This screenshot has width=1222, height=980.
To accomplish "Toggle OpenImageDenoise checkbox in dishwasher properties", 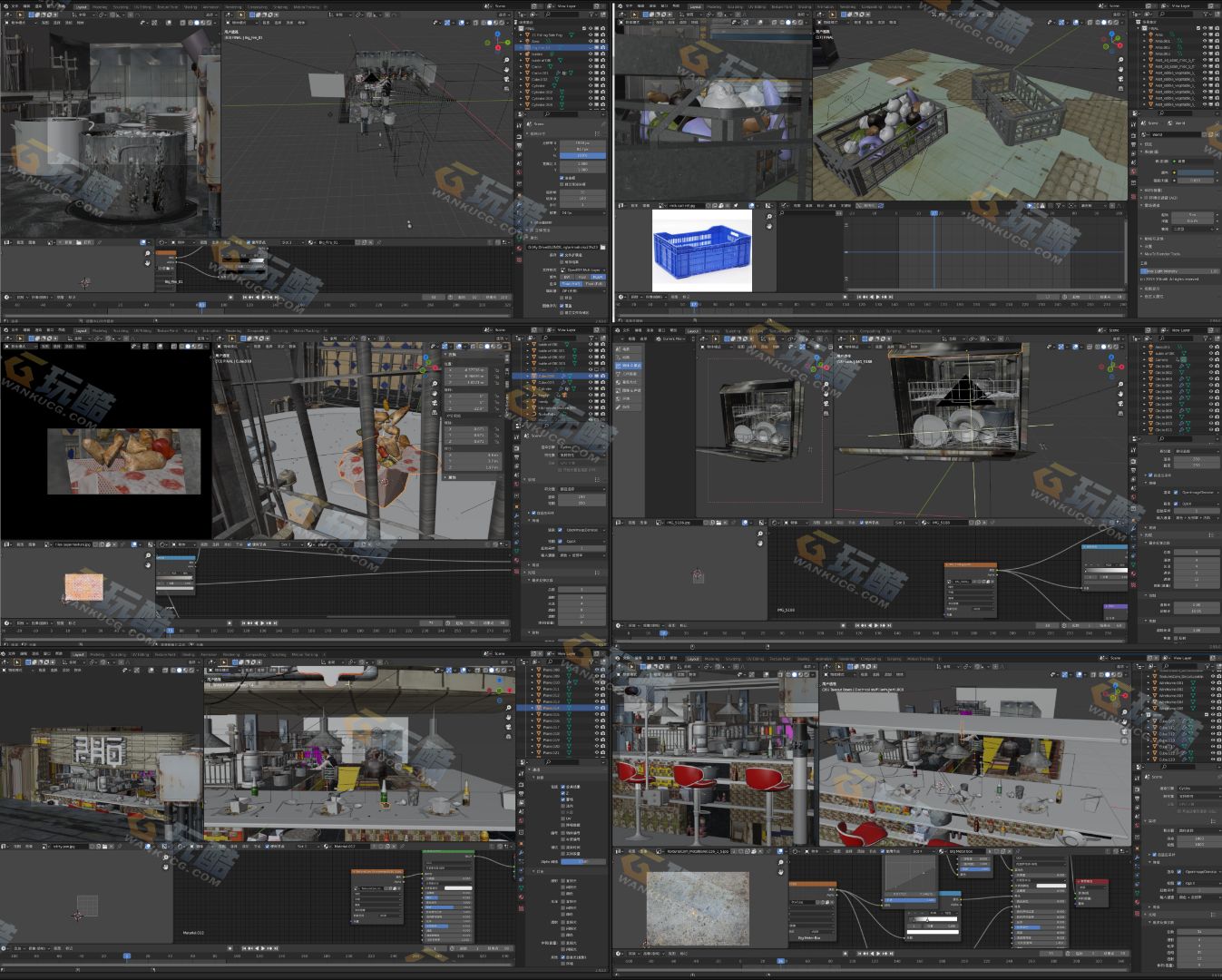I will click(1176, 493).
